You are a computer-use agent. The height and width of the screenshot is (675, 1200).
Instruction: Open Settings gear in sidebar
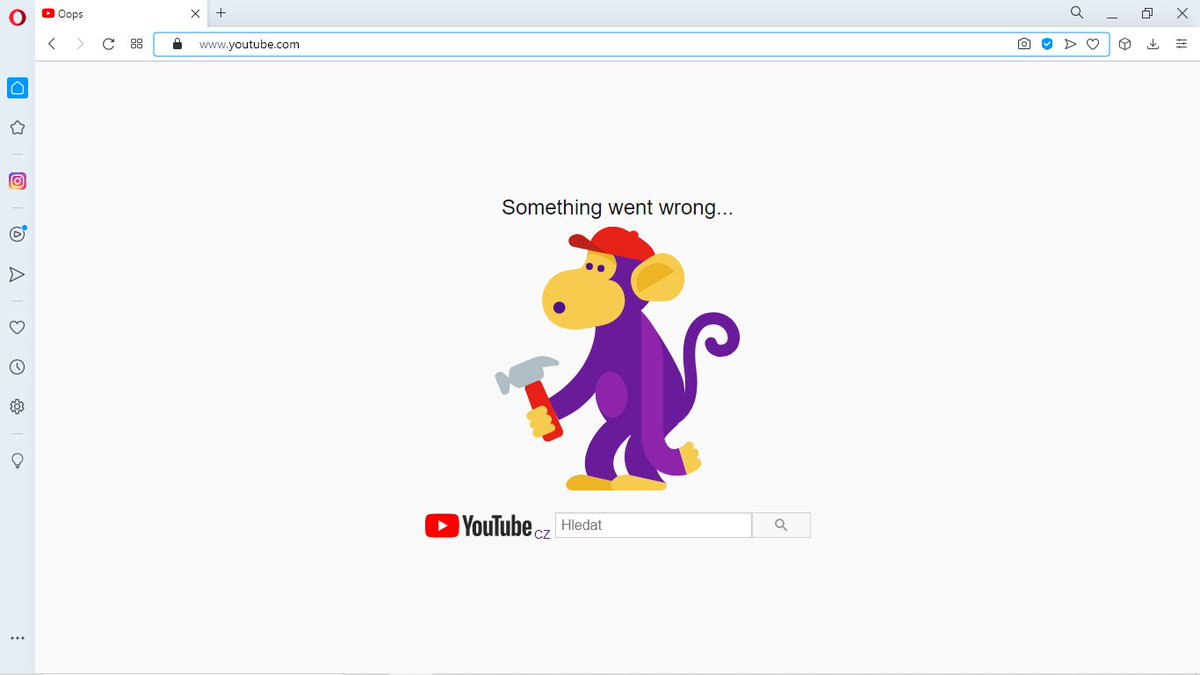(17, 407)
